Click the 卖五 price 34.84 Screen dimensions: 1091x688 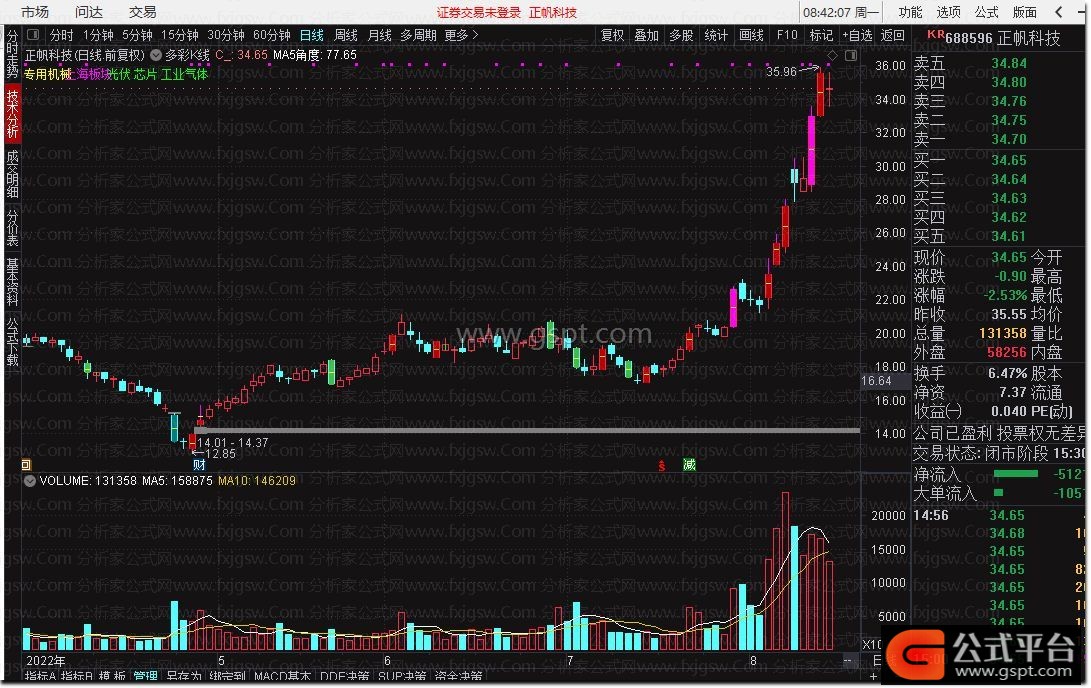[1009, 63]
